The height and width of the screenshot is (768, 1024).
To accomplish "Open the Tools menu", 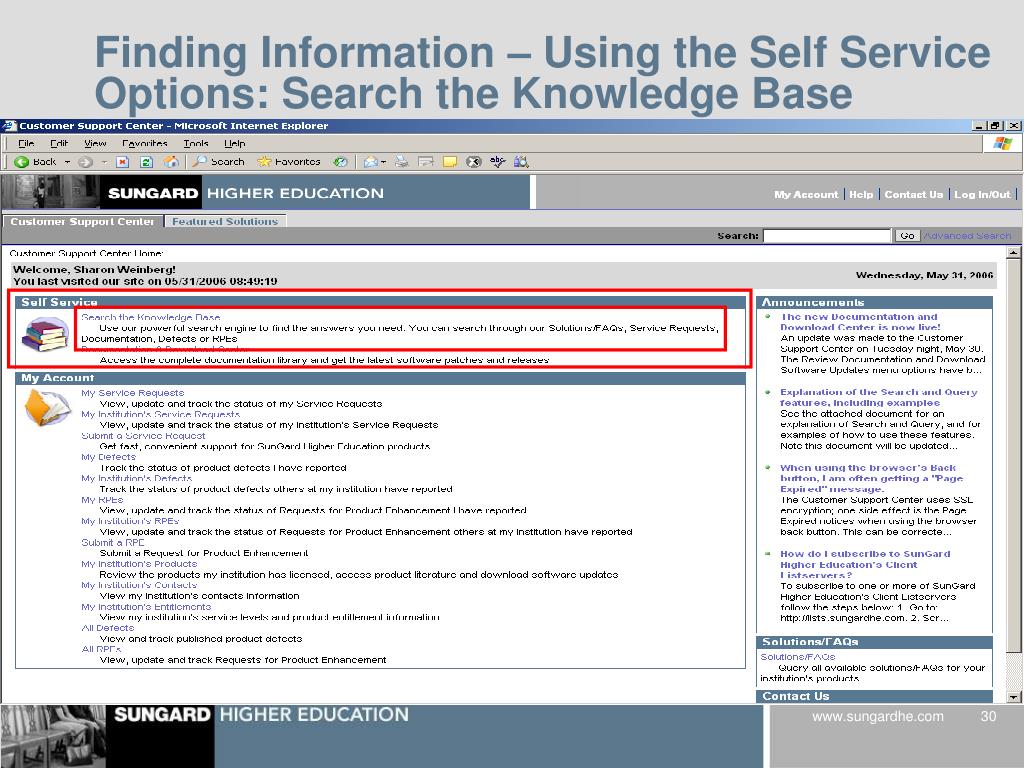I will [196, 143].
